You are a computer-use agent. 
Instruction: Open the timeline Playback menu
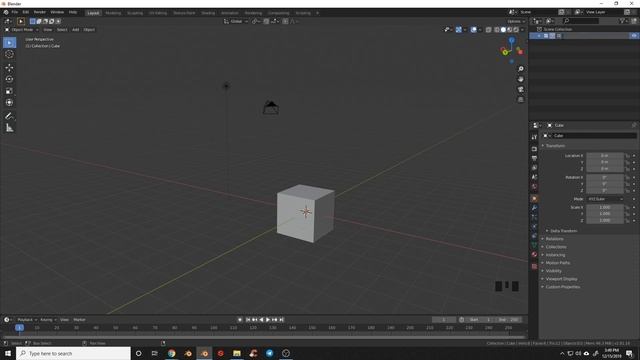(x=27, y=320)
